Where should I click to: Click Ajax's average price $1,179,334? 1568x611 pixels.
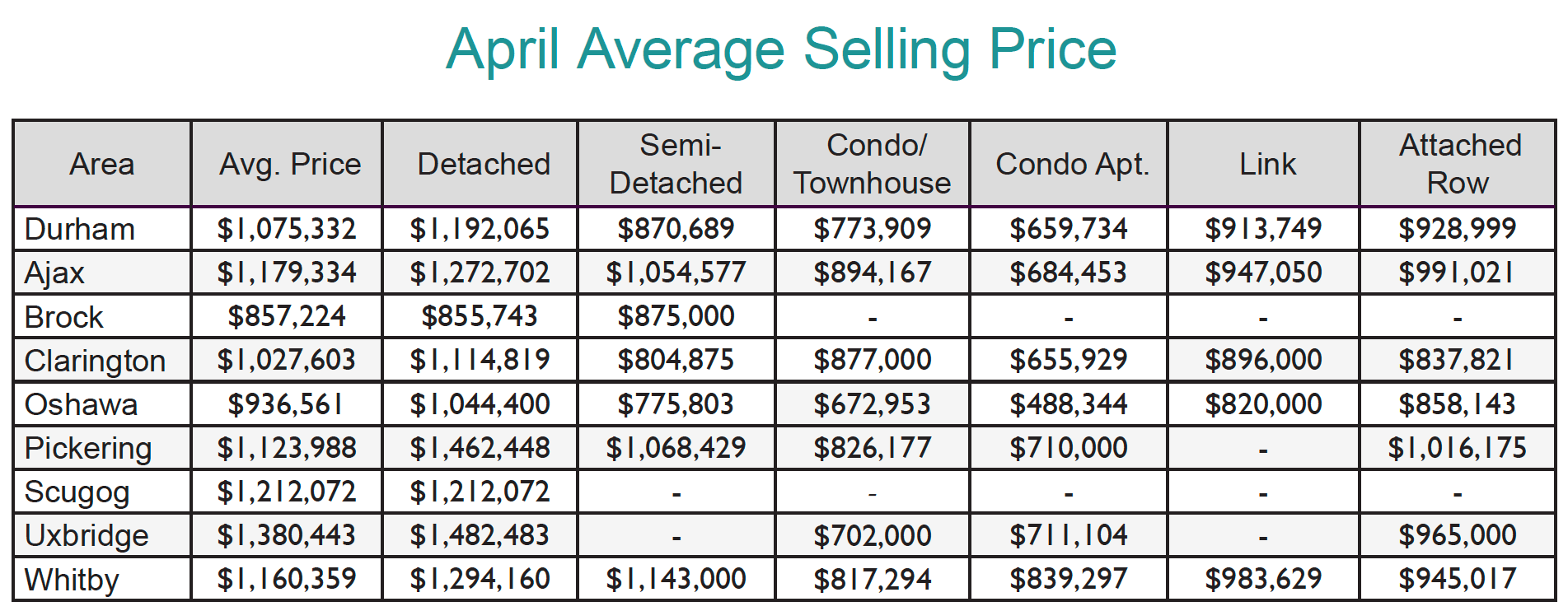click(x=287, y=273)
